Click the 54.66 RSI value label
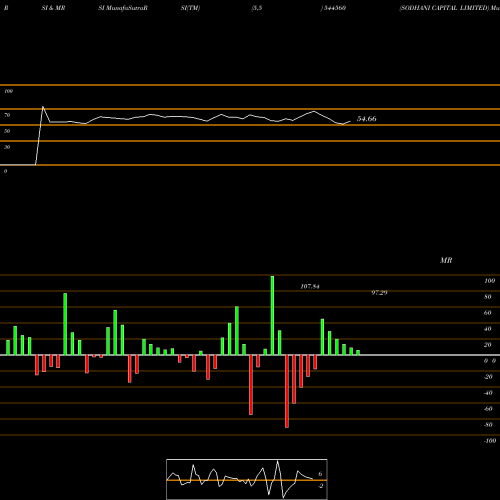Screen dimensions: 500x500 (367, 119)
